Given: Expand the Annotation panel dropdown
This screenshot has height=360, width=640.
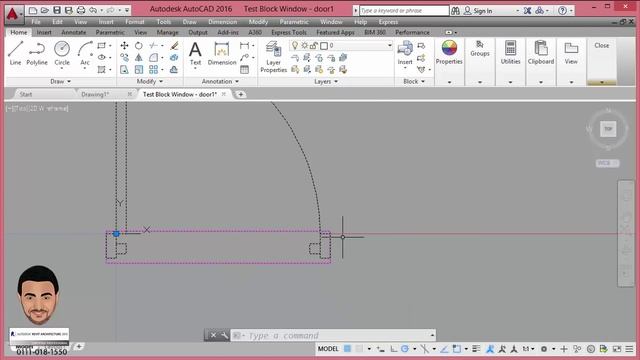Looking at the screenshot, I should (x=220, y=82).
